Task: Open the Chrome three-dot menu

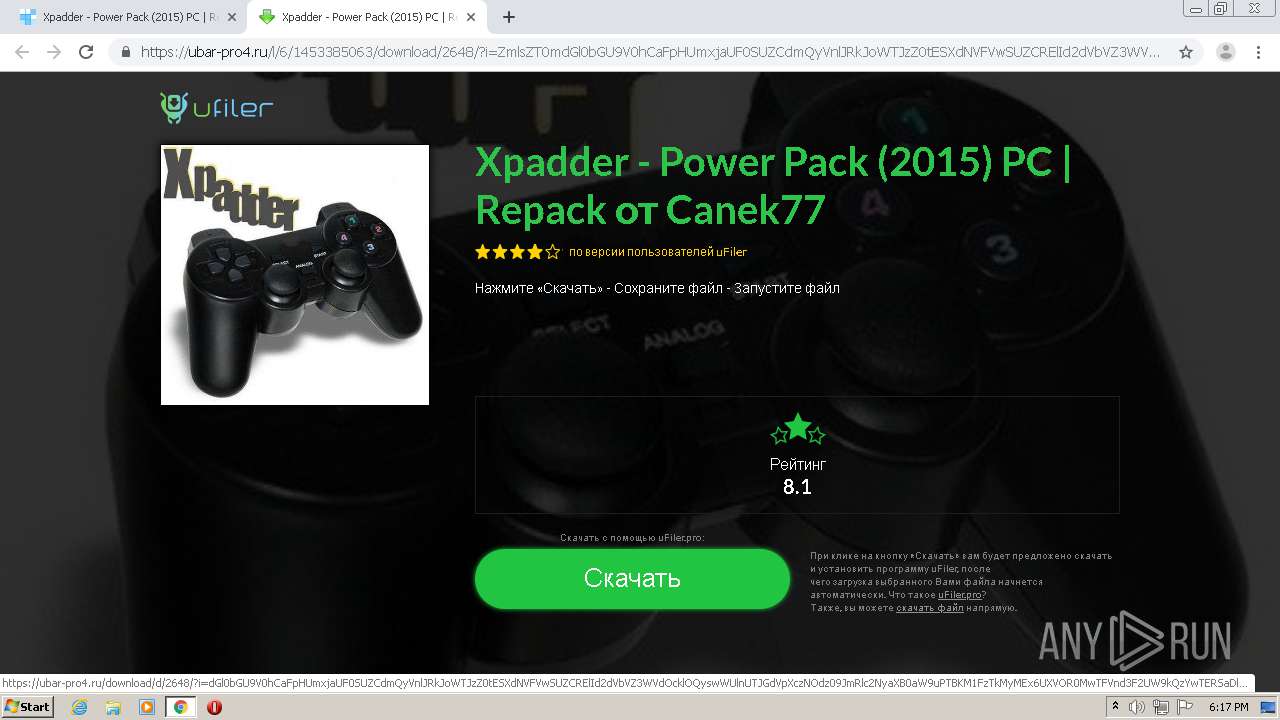Action: pos(1258,52)
